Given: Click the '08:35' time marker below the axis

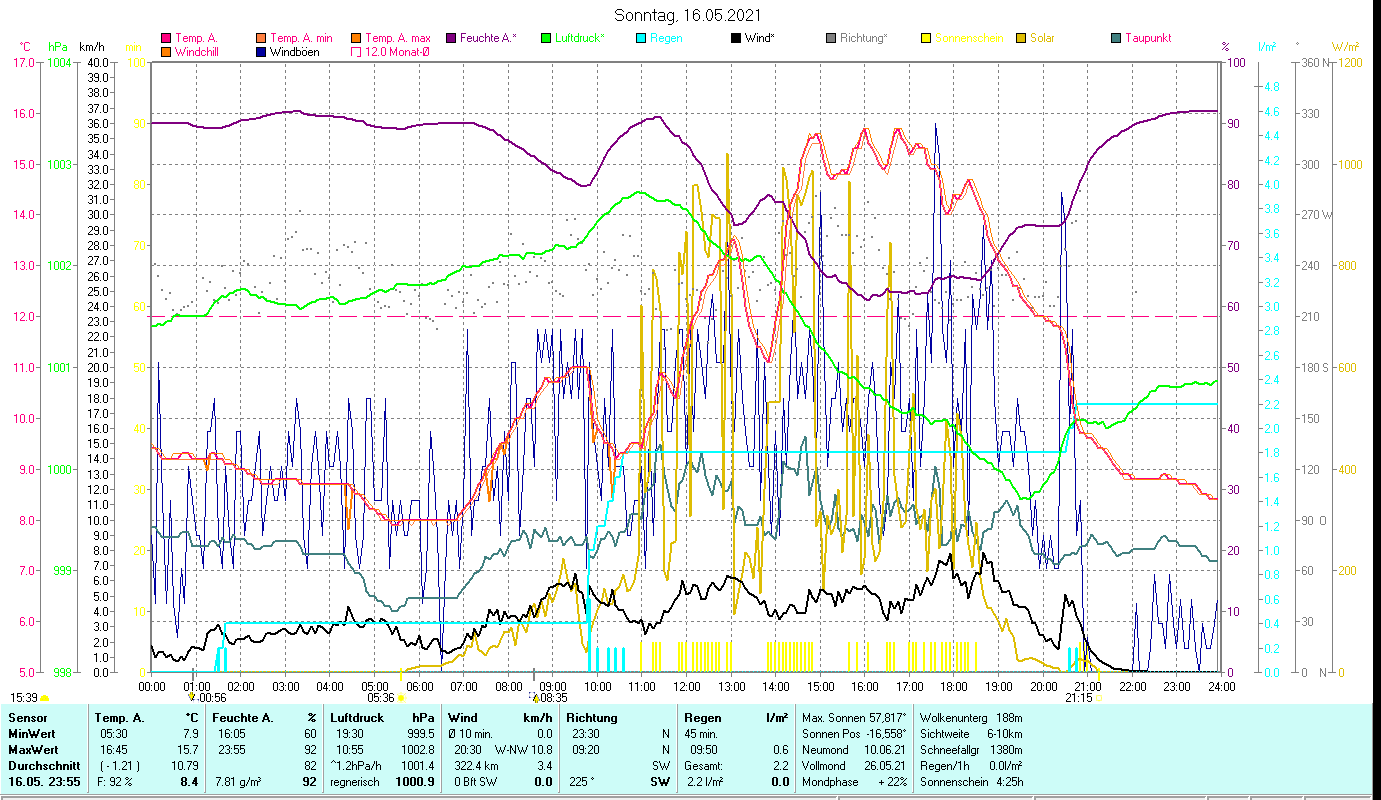Looking at the screenshot, I should click(x=554, y=697).
